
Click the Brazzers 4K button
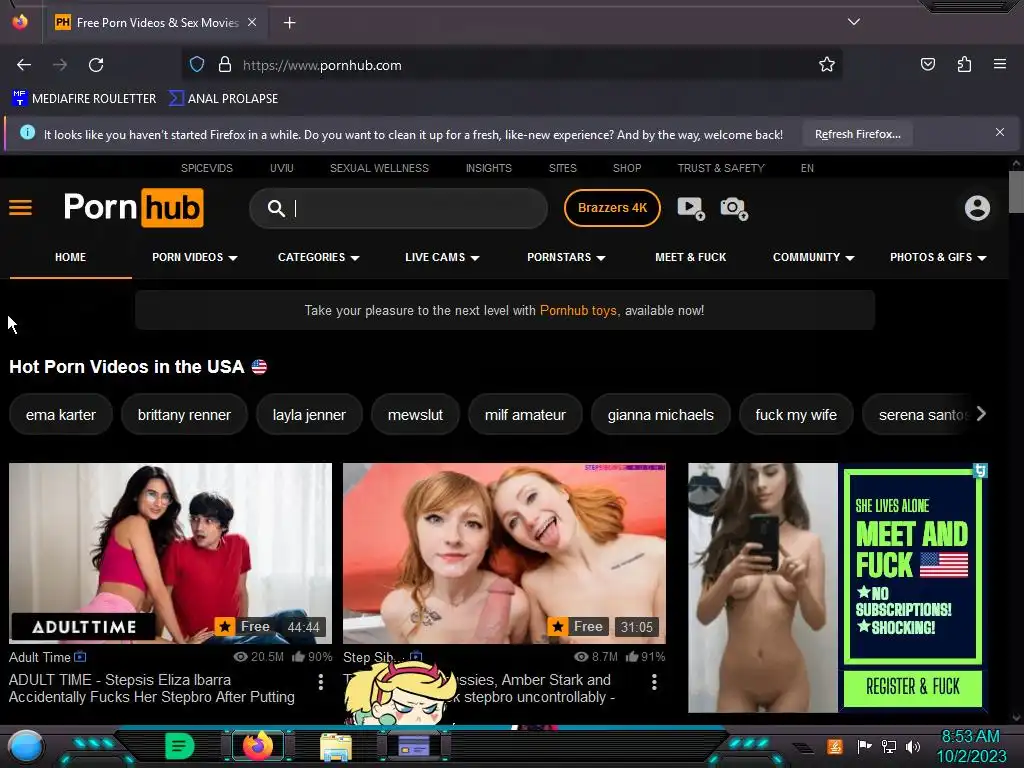point(612,208)
